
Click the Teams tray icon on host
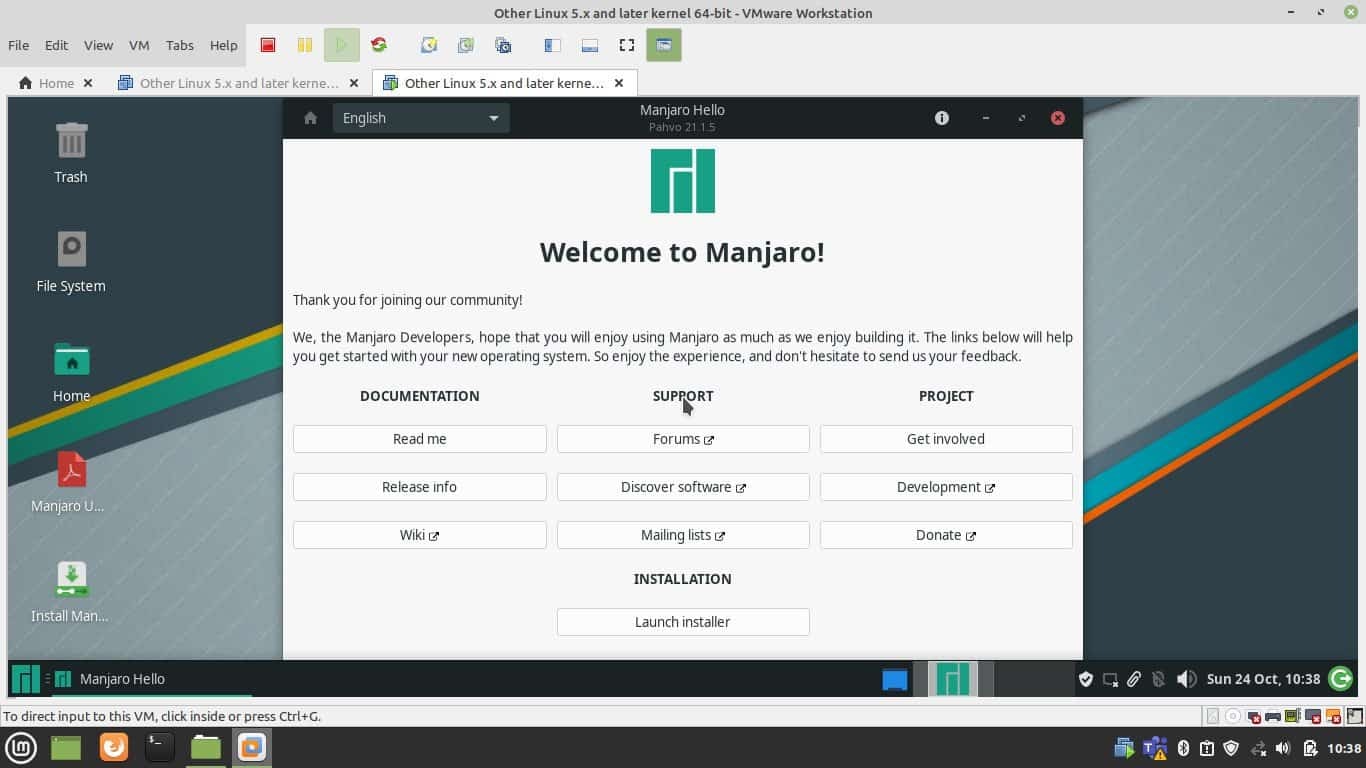click(x=1155, y=748)
